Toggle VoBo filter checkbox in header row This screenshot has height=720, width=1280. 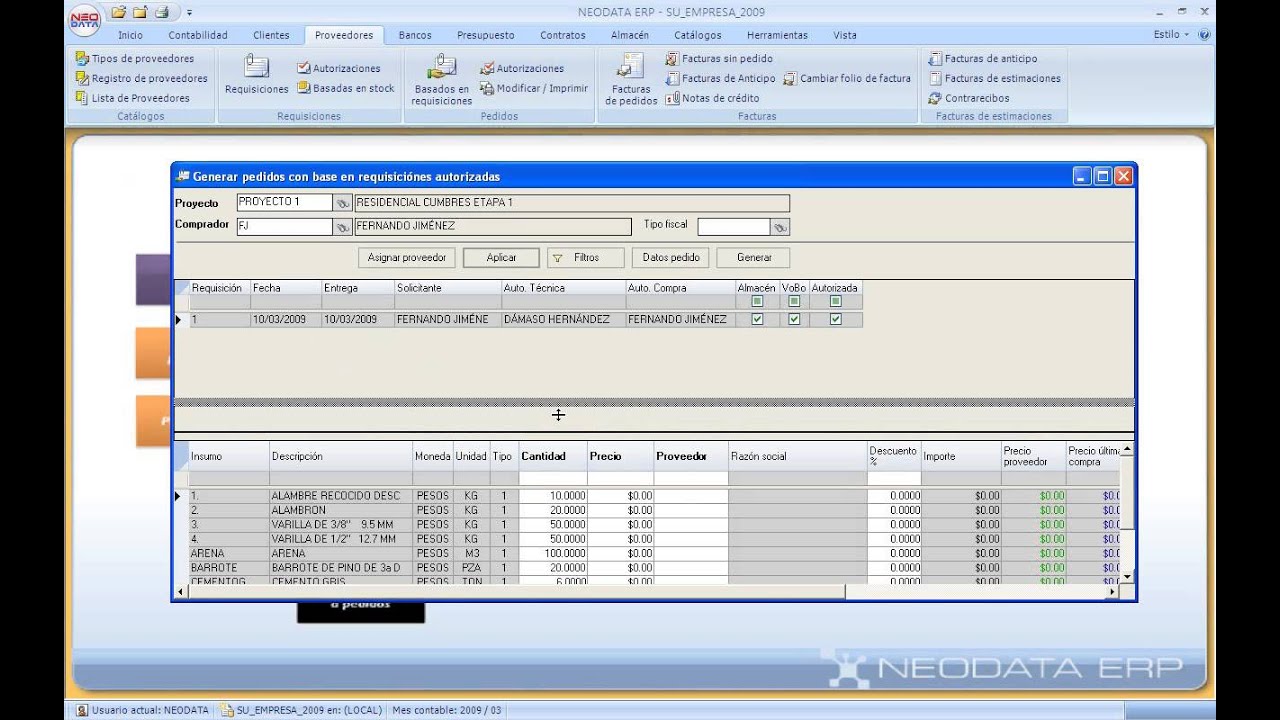(x=794, y=301)
